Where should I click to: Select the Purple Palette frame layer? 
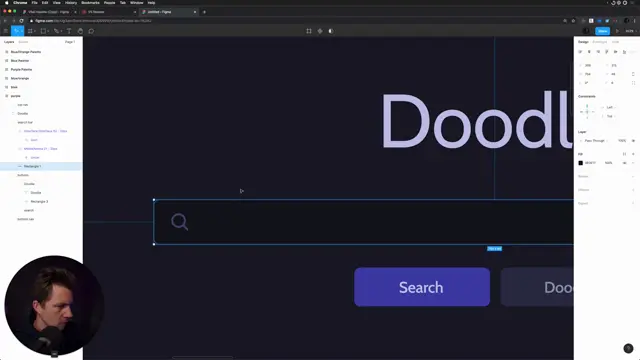click(x=21, y=70)
